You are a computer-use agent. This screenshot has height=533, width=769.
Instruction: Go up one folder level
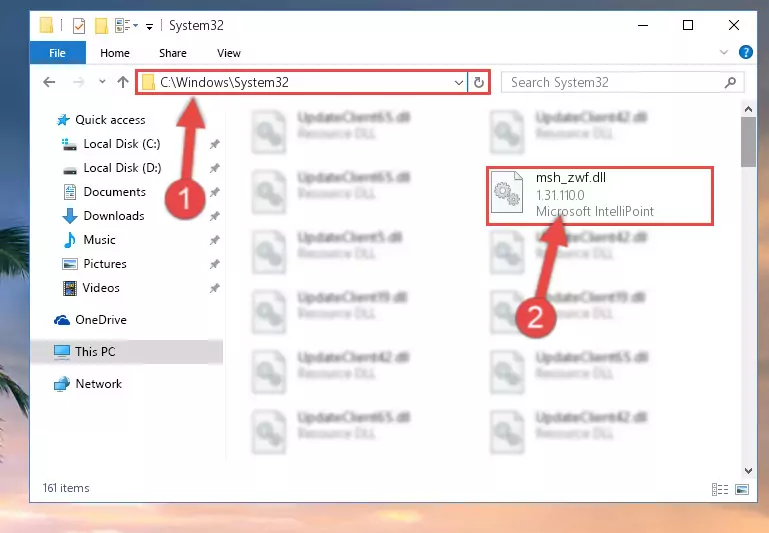point(123,82)
